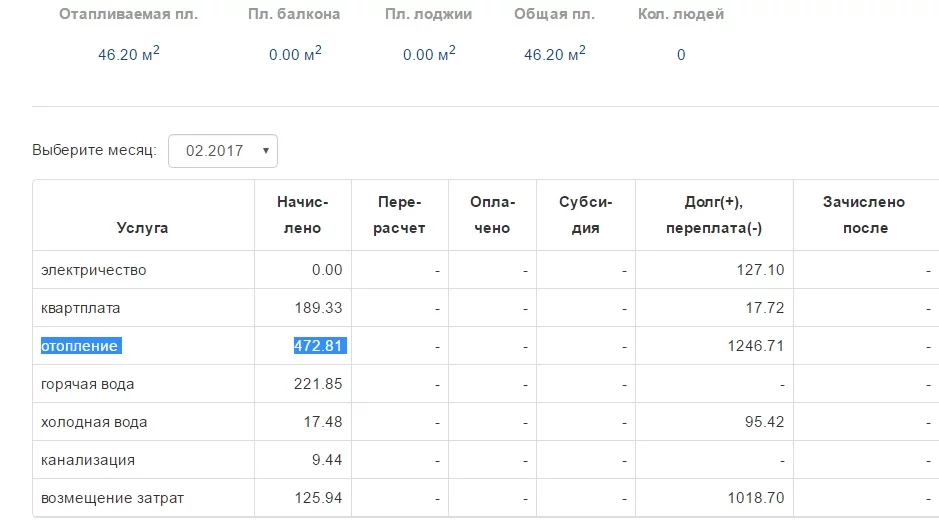Click the 'Оплачено' column header
Screen dimensions: 939x527
coord(492,215)
